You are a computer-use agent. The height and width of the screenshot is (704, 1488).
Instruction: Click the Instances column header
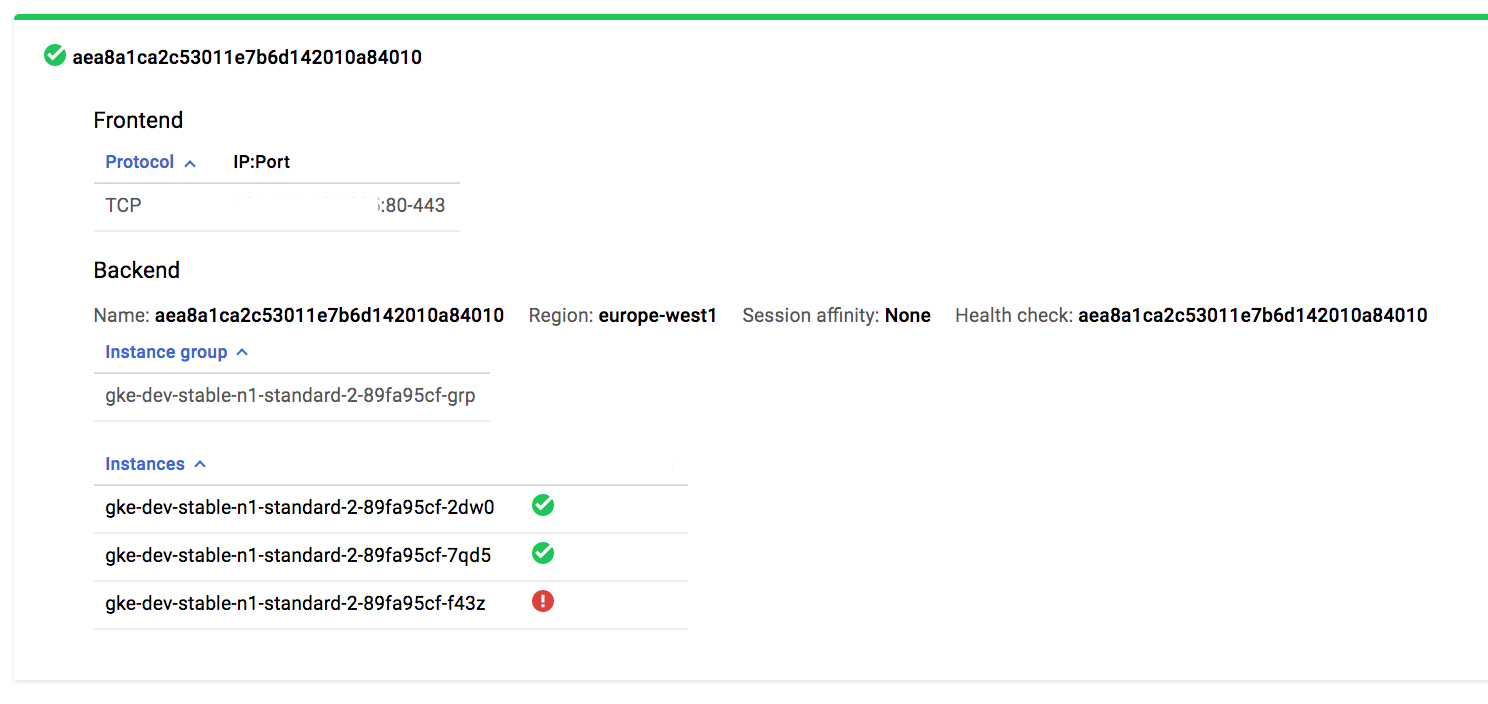(x=145, y=464)
